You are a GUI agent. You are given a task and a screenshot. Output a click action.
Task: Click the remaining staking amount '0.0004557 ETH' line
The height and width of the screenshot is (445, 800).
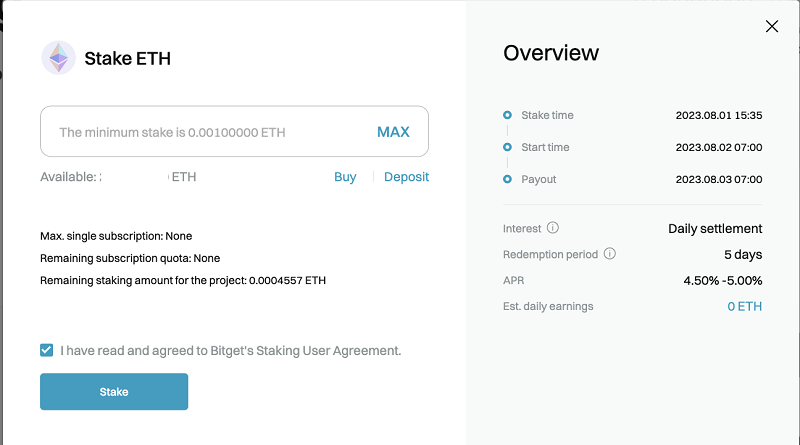[183, 280]
